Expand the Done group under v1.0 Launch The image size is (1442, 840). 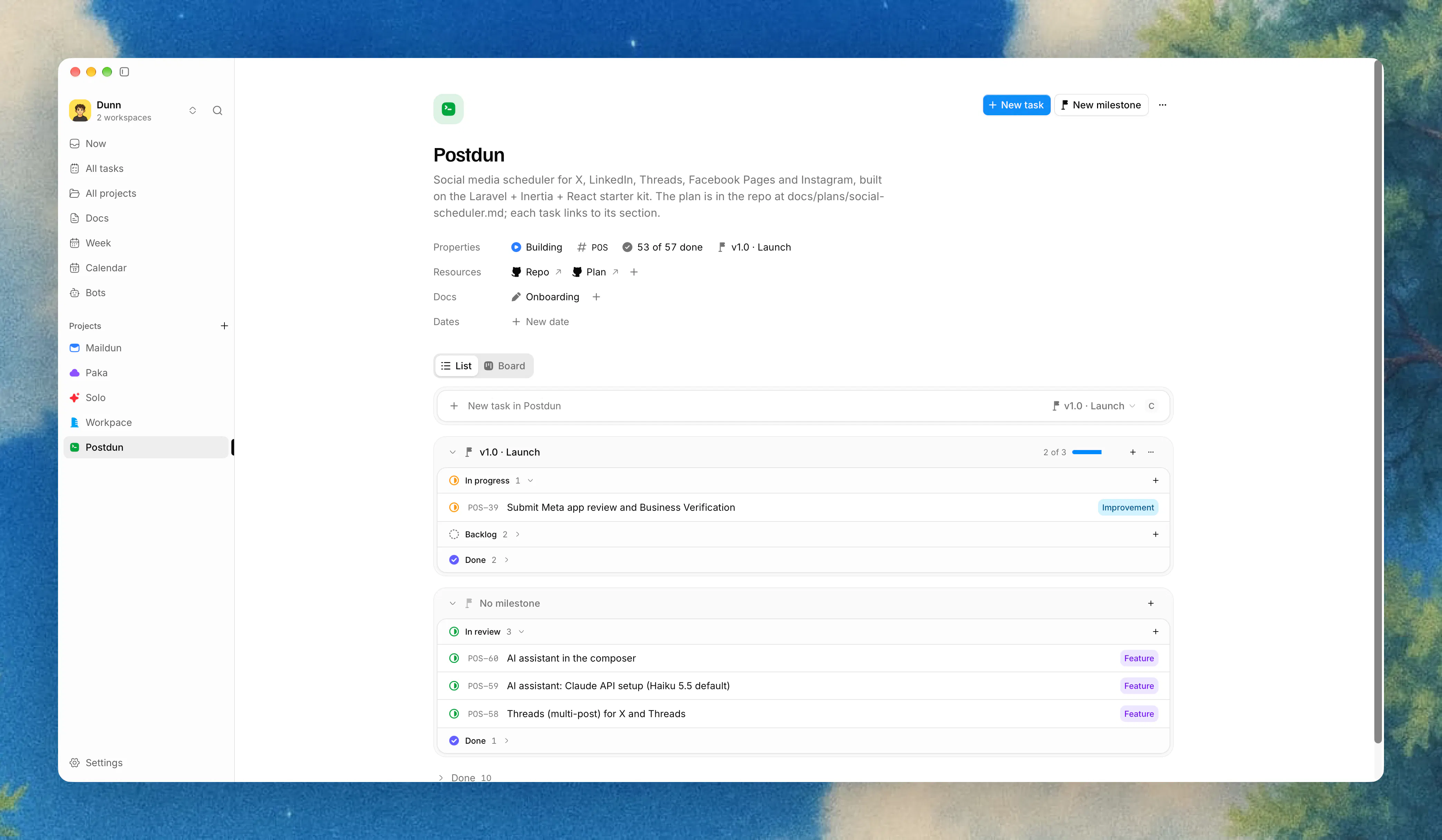(507, 560)
